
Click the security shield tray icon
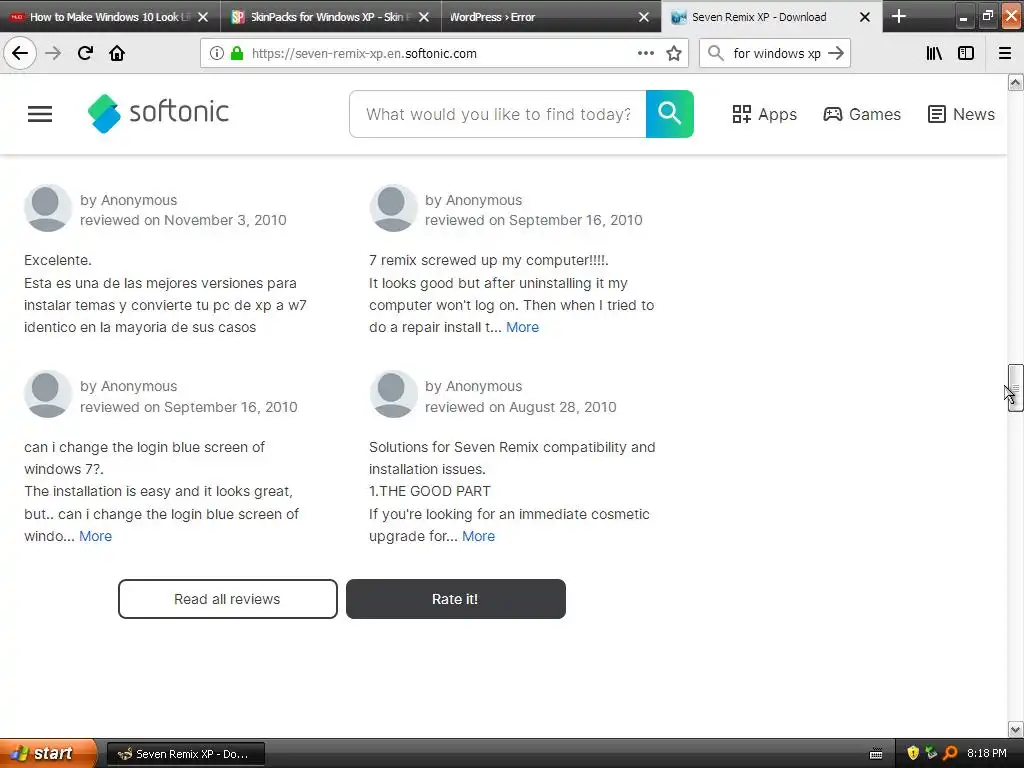(x=913, y=753)
